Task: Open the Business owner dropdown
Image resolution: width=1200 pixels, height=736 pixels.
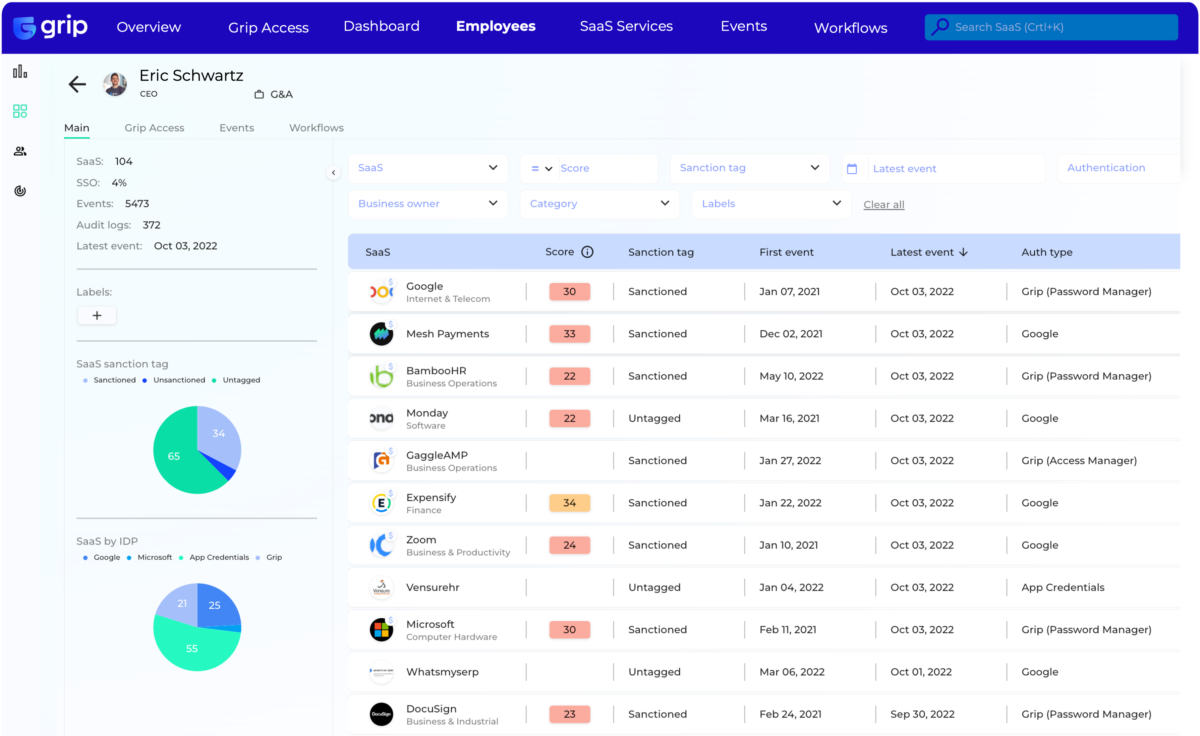Action: point(427,203)
